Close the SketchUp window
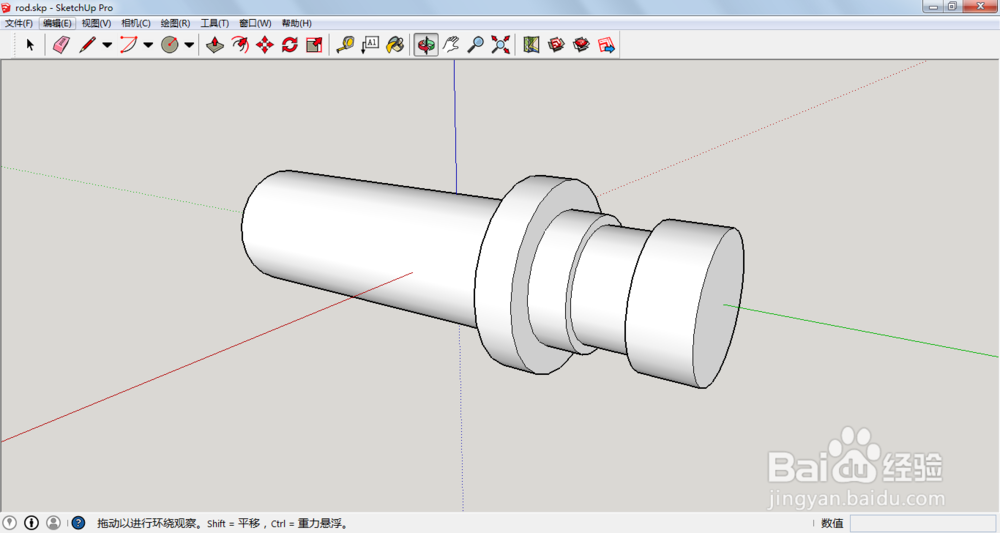This screenshot has height=533, width=1000. coord(981,6)
